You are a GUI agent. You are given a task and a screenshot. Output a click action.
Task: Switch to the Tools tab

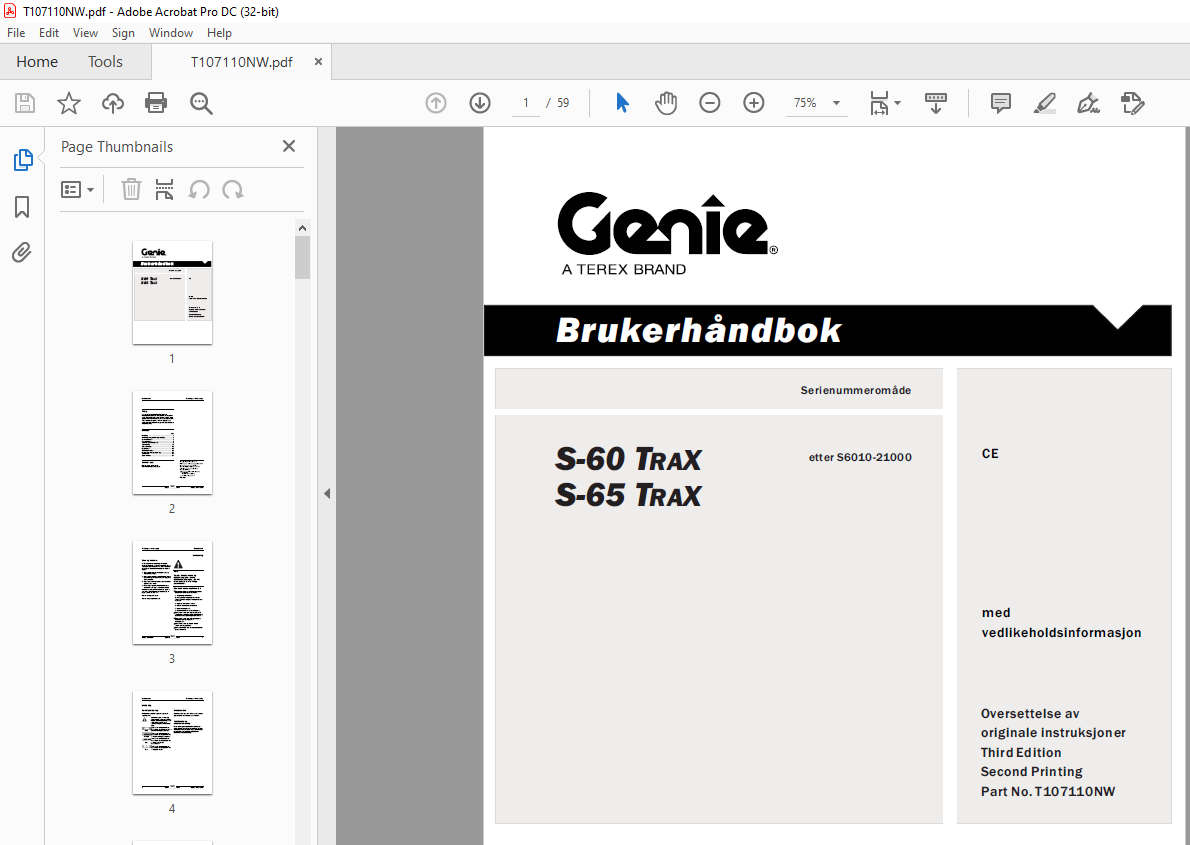[x=105, y=62]
